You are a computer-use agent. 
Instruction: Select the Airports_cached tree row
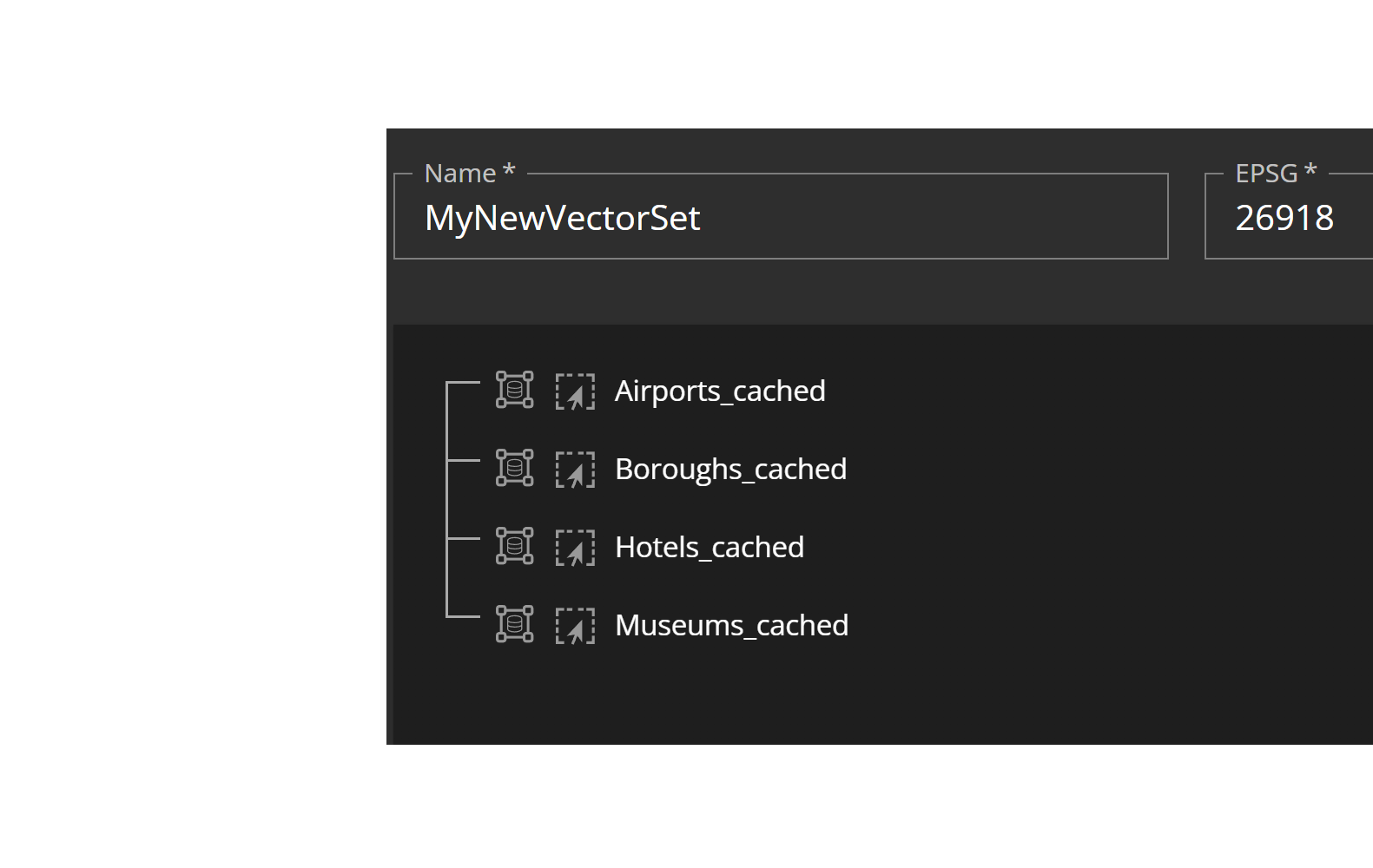(660, 391)
